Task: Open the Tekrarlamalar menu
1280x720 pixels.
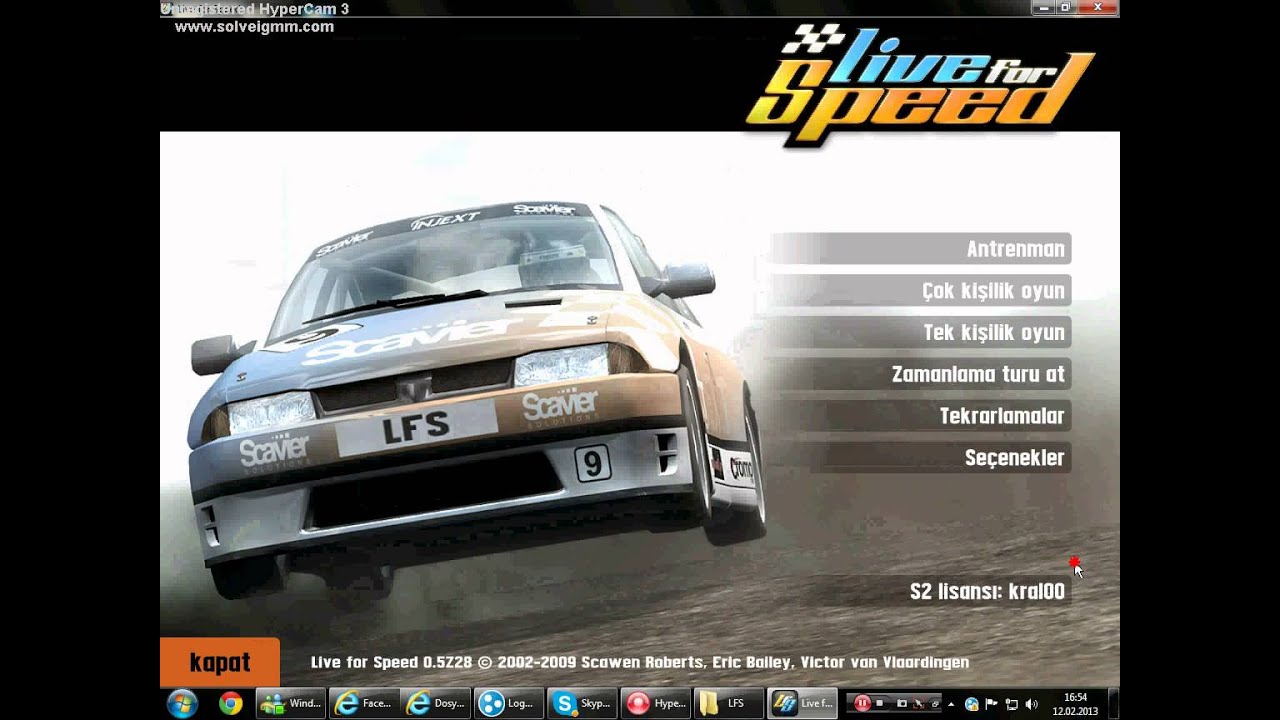Action: [x=921, y=416]
